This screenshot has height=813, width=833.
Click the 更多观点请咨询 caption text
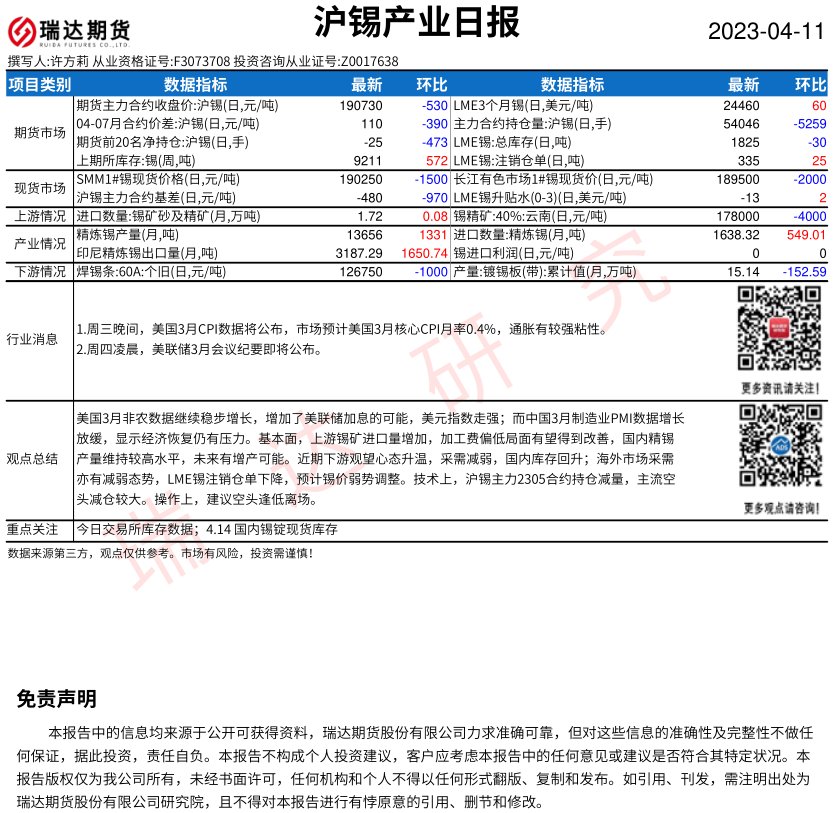780,508
